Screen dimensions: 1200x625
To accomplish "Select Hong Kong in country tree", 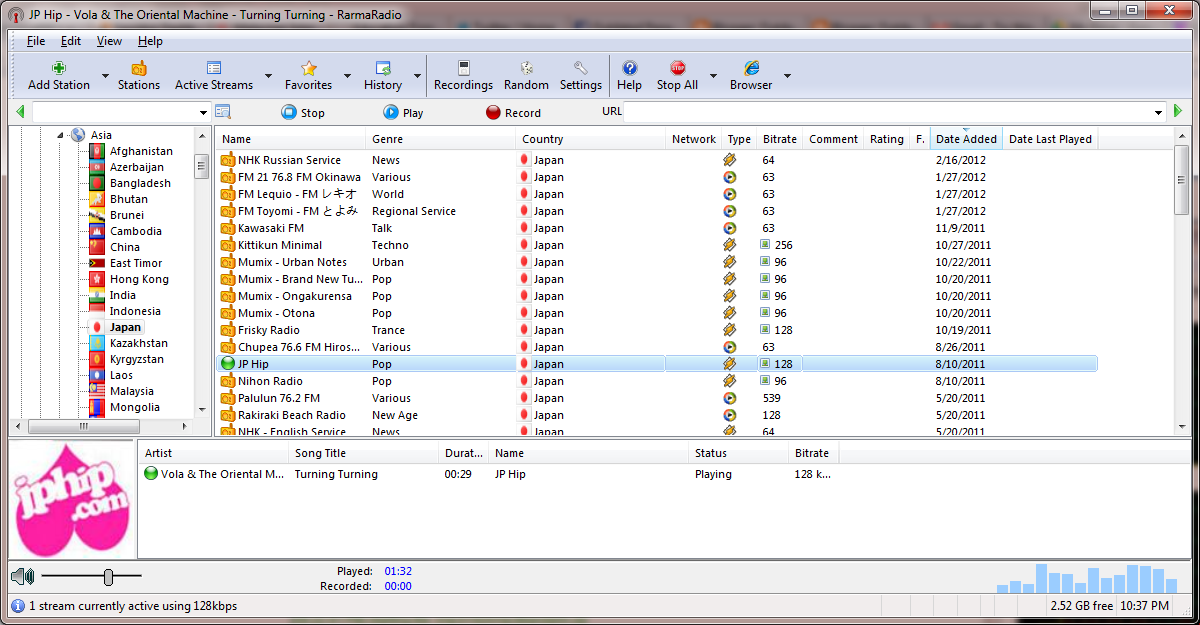I will pos(139,279).
